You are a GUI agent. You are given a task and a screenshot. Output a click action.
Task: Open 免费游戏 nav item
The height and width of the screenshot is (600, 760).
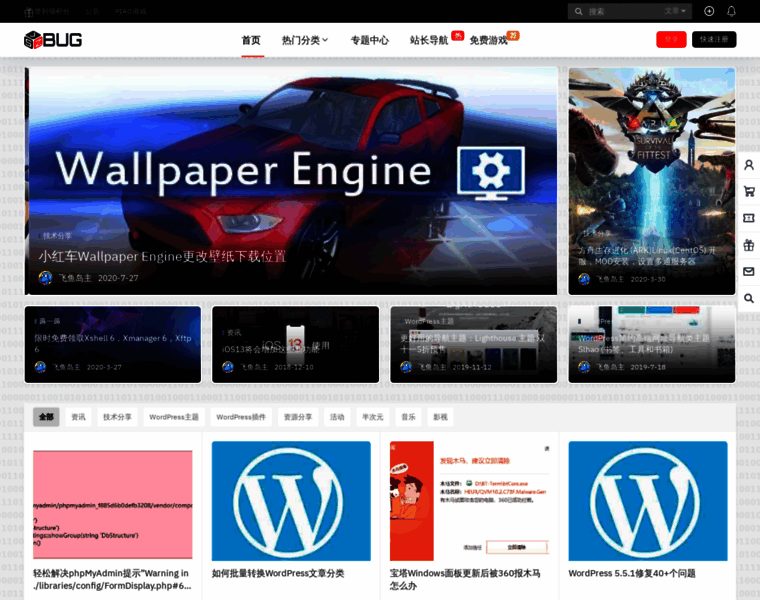pyautogui.click(x=489, y=40)
